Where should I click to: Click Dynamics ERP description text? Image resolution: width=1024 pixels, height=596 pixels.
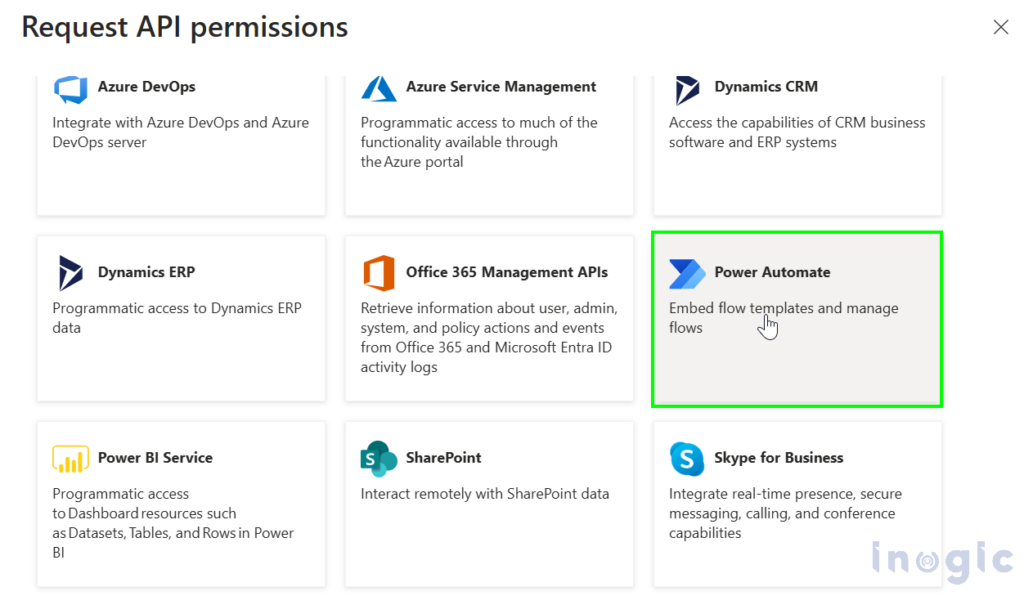coord(177,318)
